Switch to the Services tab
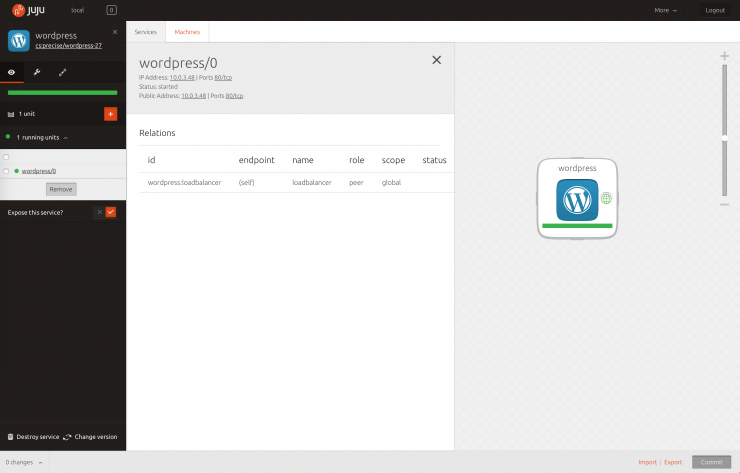 145,32
